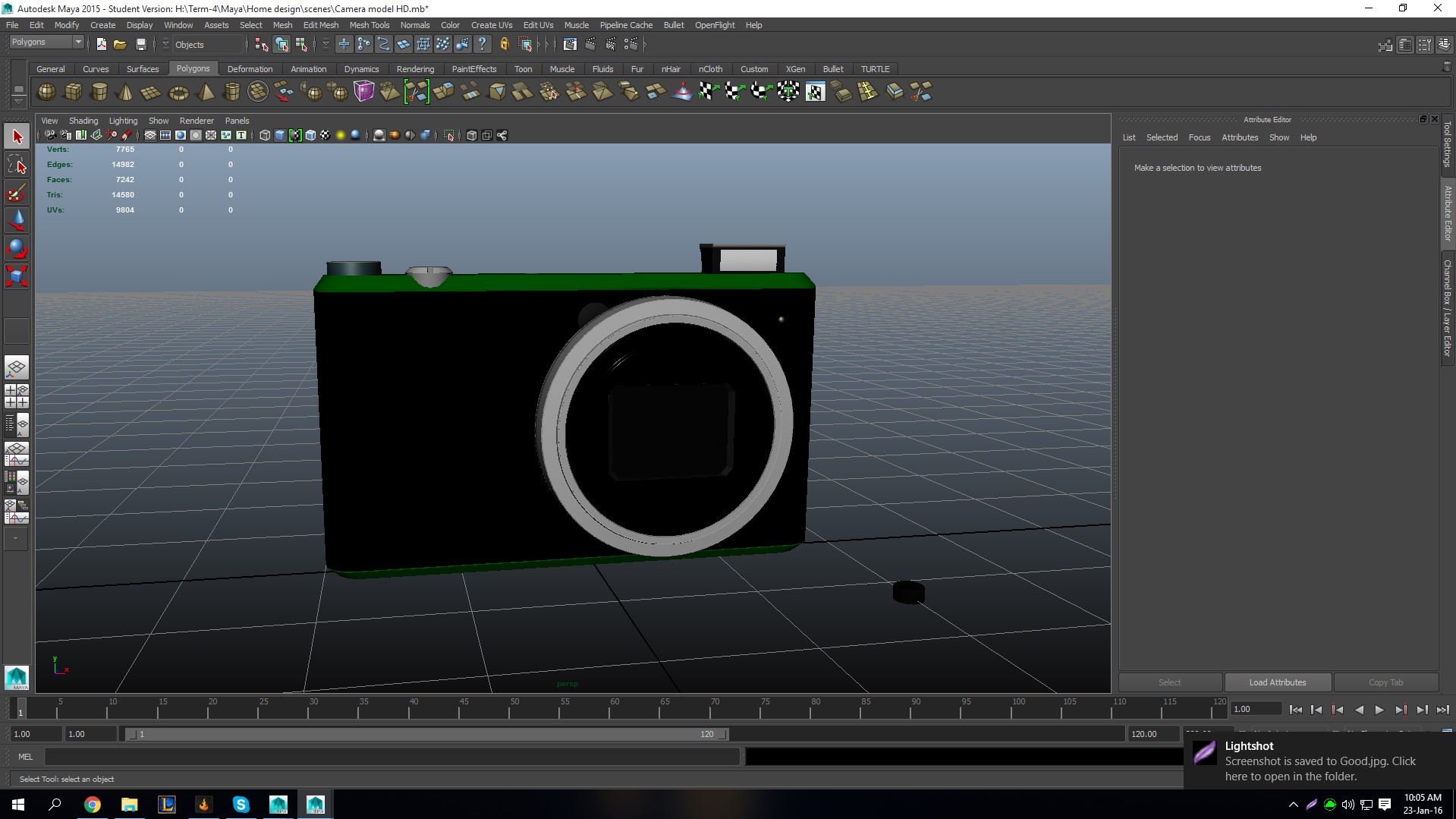Toggle textured display in viewport toolbar

pos(325,135)
